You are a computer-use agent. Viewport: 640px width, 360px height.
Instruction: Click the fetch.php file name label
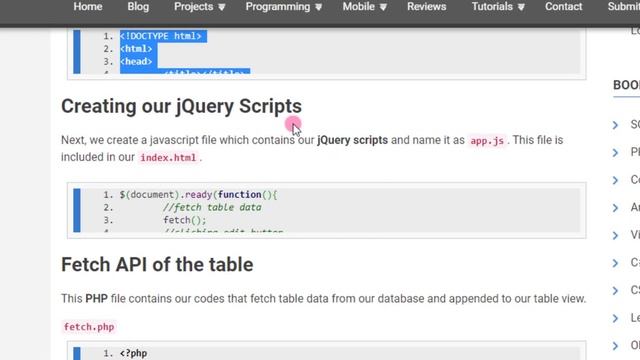[x=89, y=327]
